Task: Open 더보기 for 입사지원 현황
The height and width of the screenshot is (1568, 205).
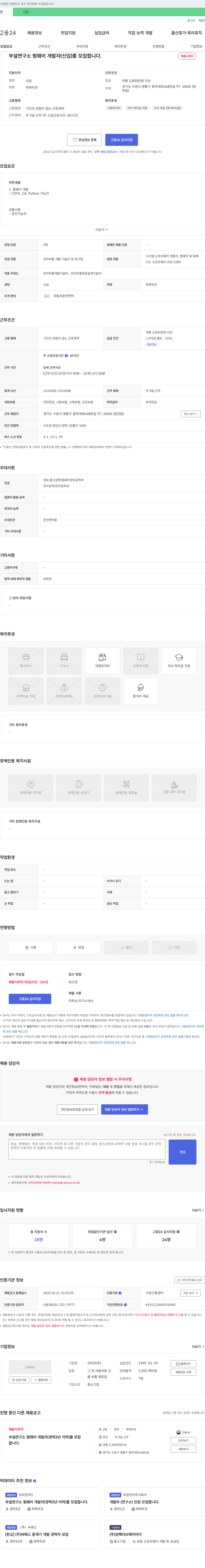Action: pyautogui.click(x=198, y=1210)
